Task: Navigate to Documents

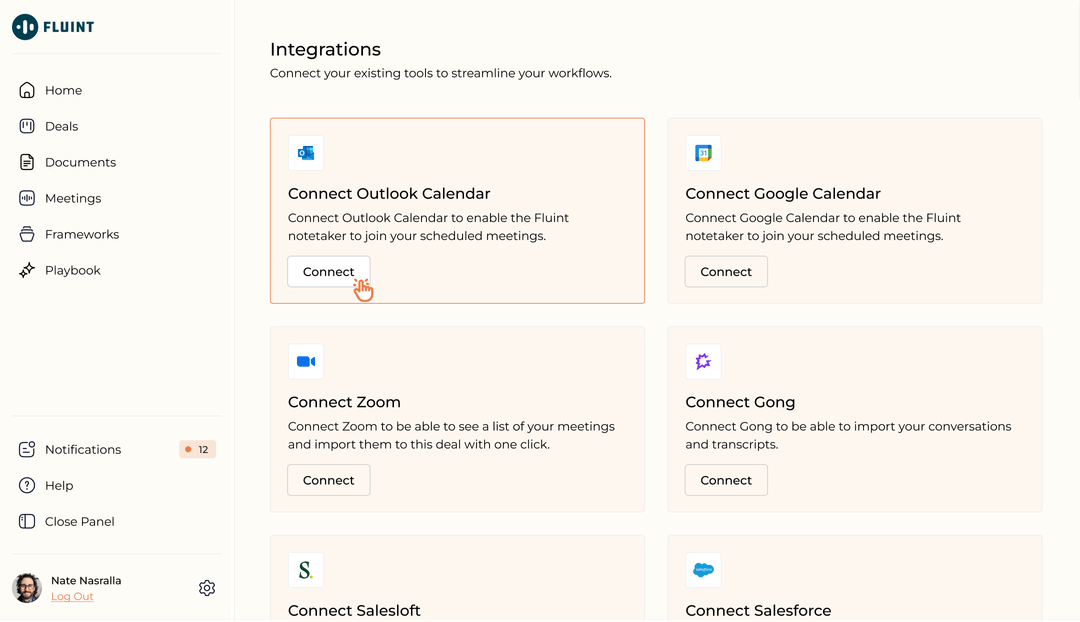Action: pos(80,162)
